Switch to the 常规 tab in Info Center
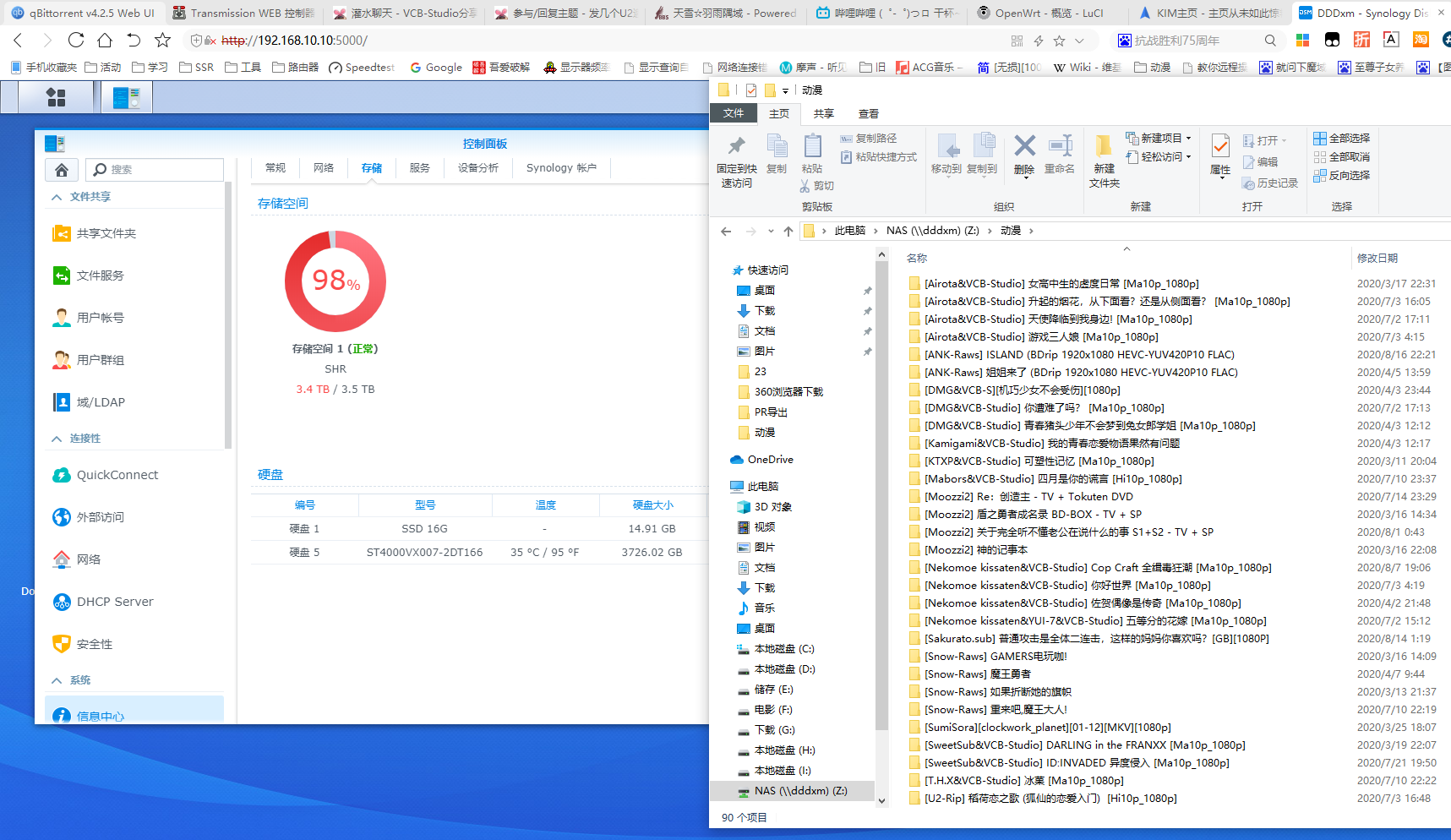The height and width of the screenshot is (840, 1451). pos(275,168)
